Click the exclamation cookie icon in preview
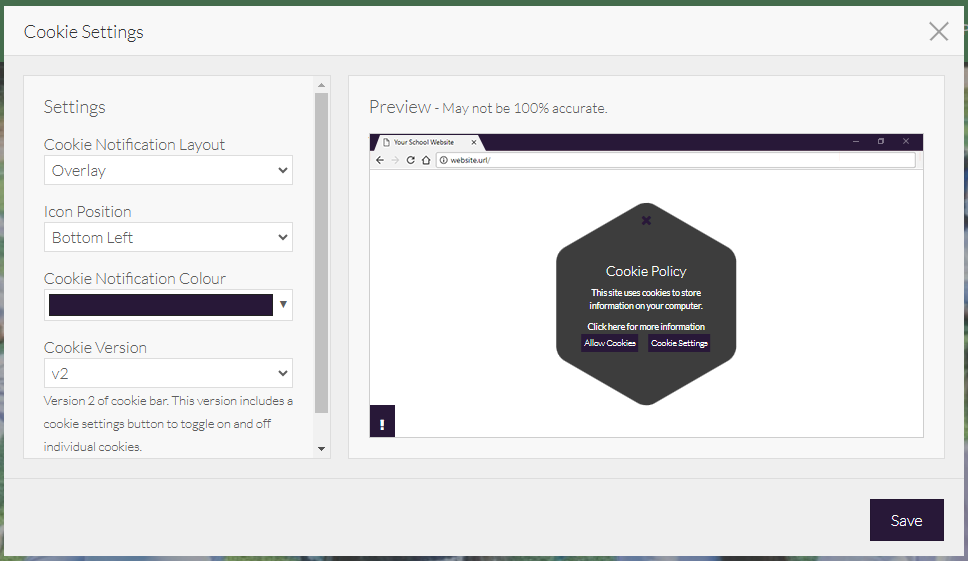 (x=382, y=424)
